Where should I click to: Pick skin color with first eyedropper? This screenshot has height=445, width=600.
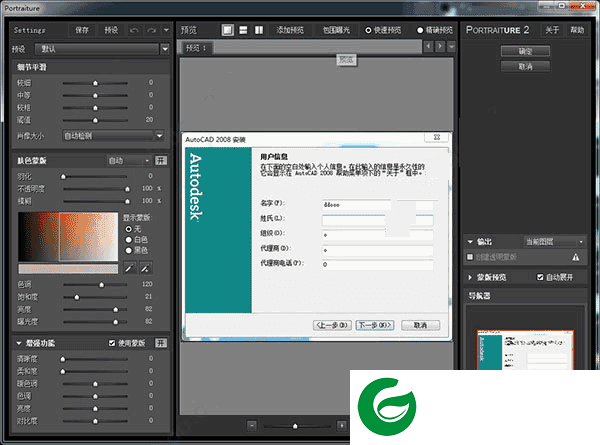129,268
